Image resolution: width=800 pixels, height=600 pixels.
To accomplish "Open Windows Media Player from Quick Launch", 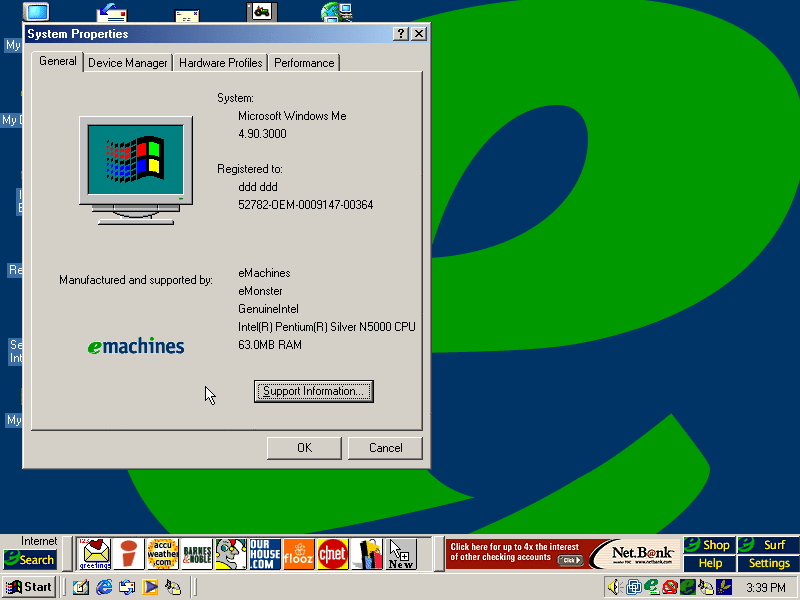I will 150,587.
